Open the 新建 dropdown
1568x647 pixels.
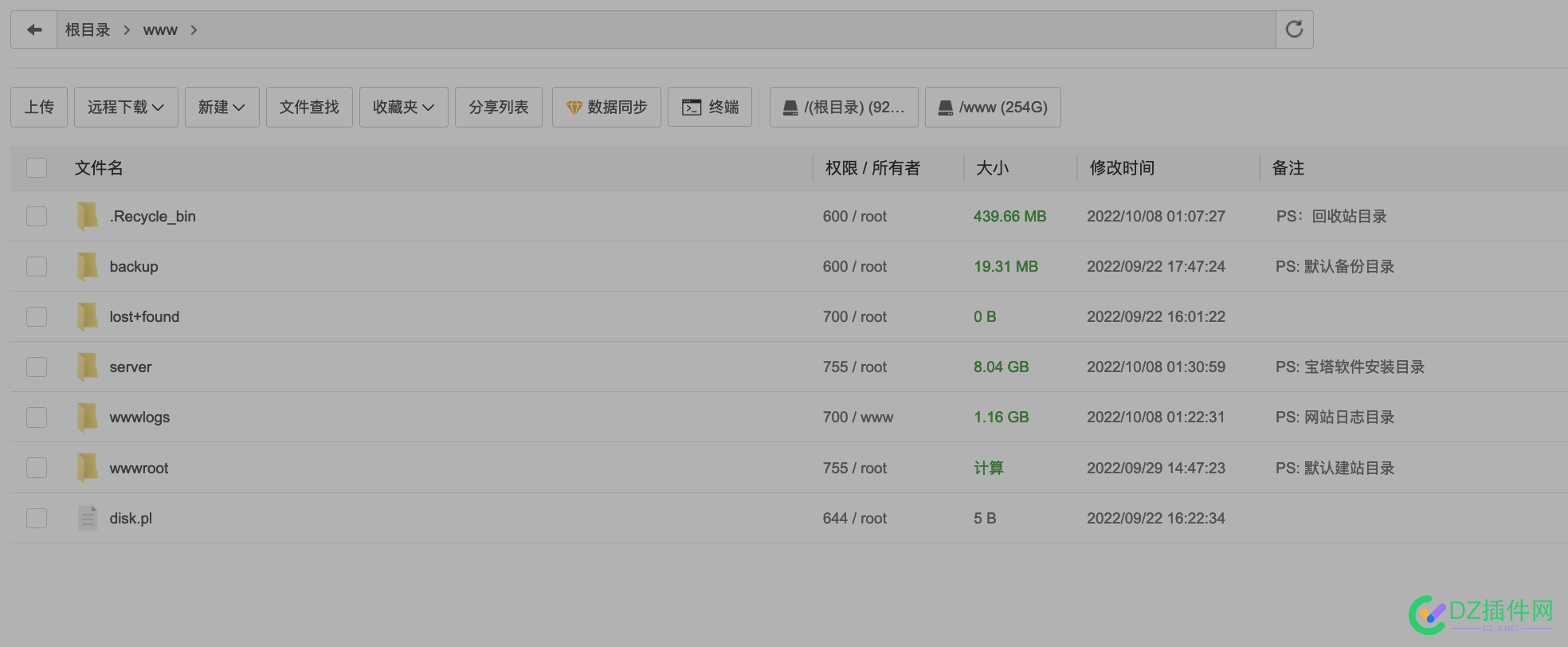coord(222,107)
